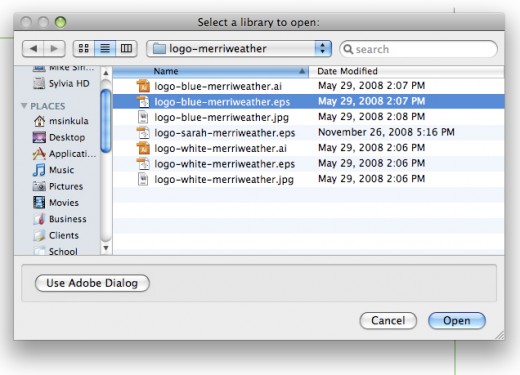Click the Name column sort arrow

(x=302, y=71)
